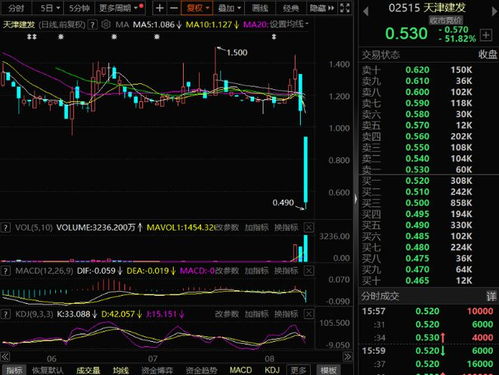Select 画线 drawing tool

point(260,8)
